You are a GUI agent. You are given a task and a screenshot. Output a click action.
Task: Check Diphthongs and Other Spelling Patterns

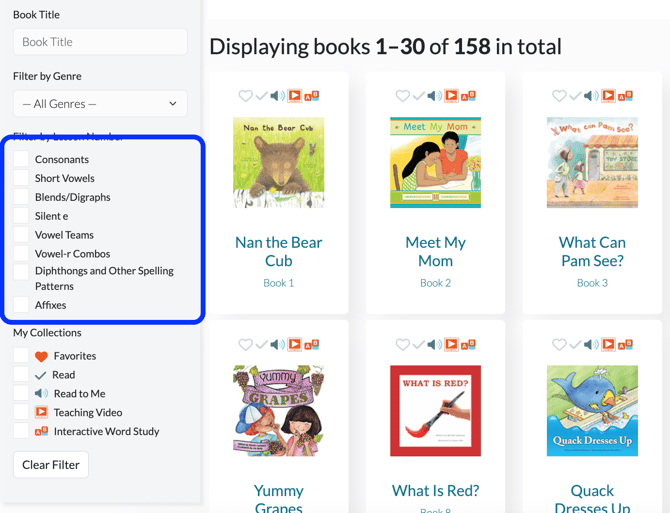21,272
